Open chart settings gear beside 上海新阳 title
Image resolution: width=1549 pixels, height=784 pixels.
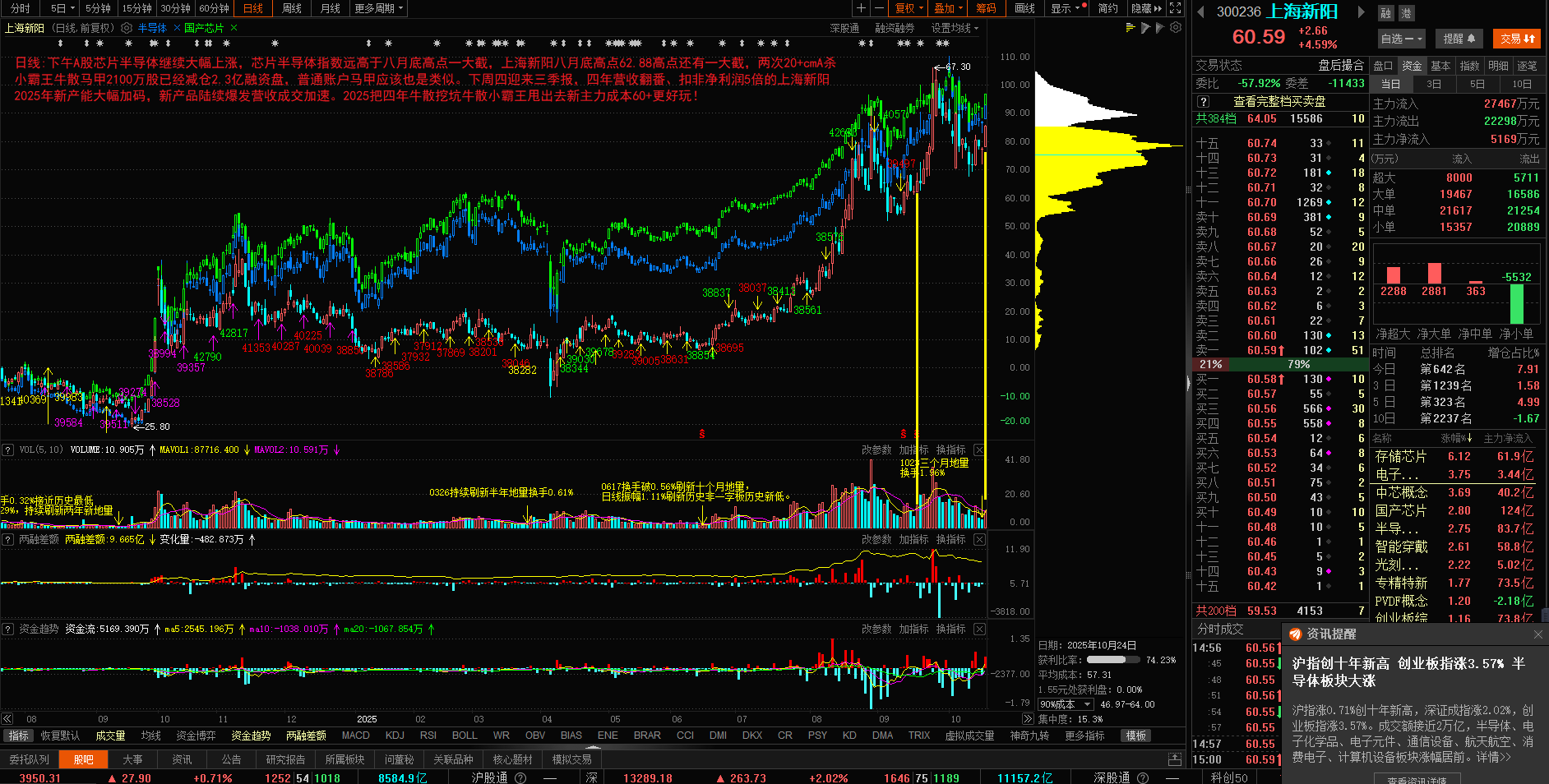[x=127, y=28]
